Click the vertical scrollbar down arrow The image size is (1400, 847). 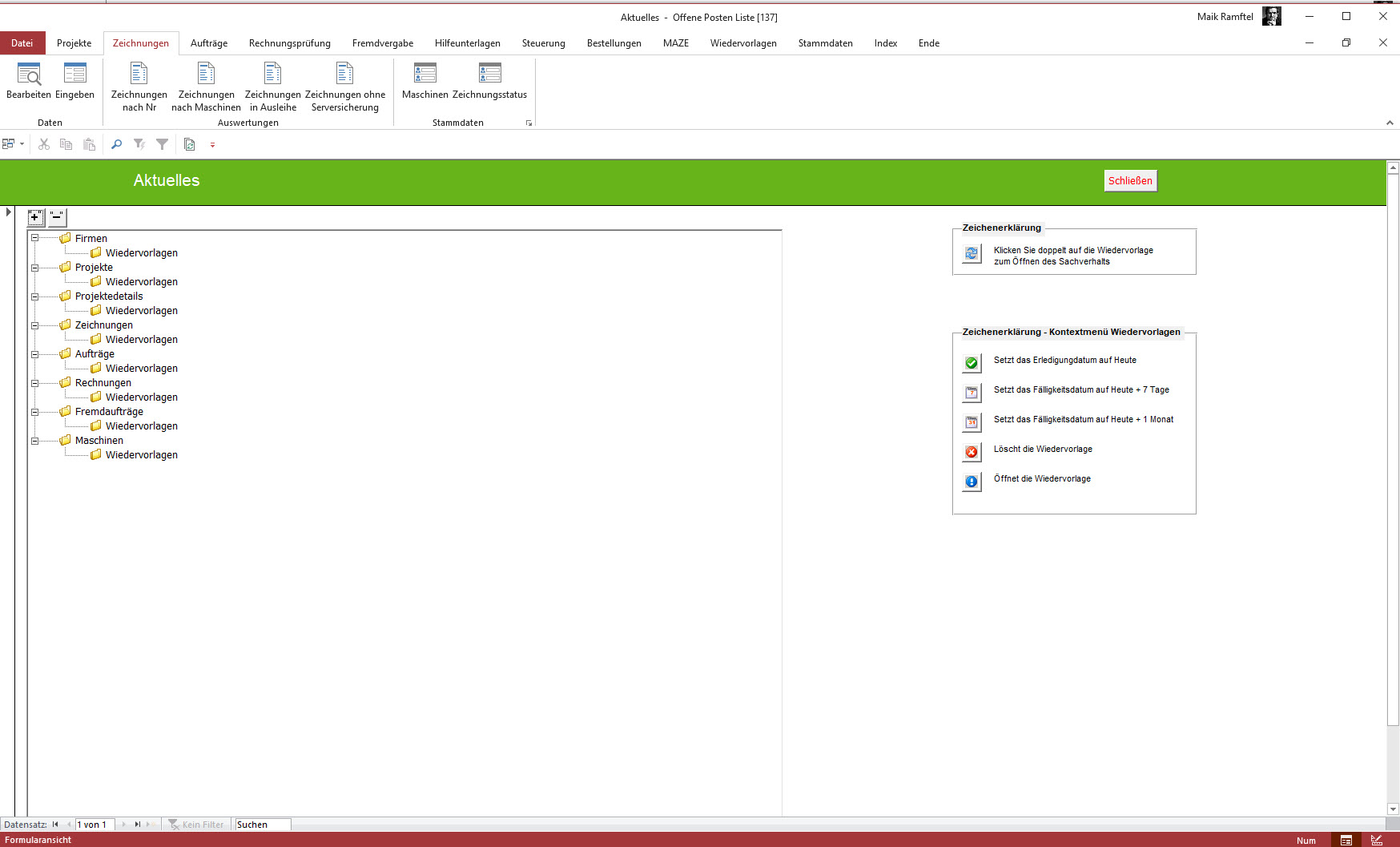coord(1394,809)
